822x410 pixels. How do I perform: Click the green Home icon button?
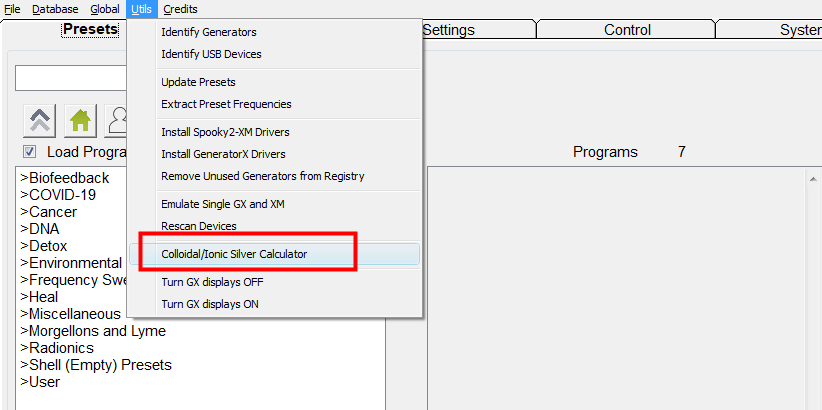tap(80, 121)
